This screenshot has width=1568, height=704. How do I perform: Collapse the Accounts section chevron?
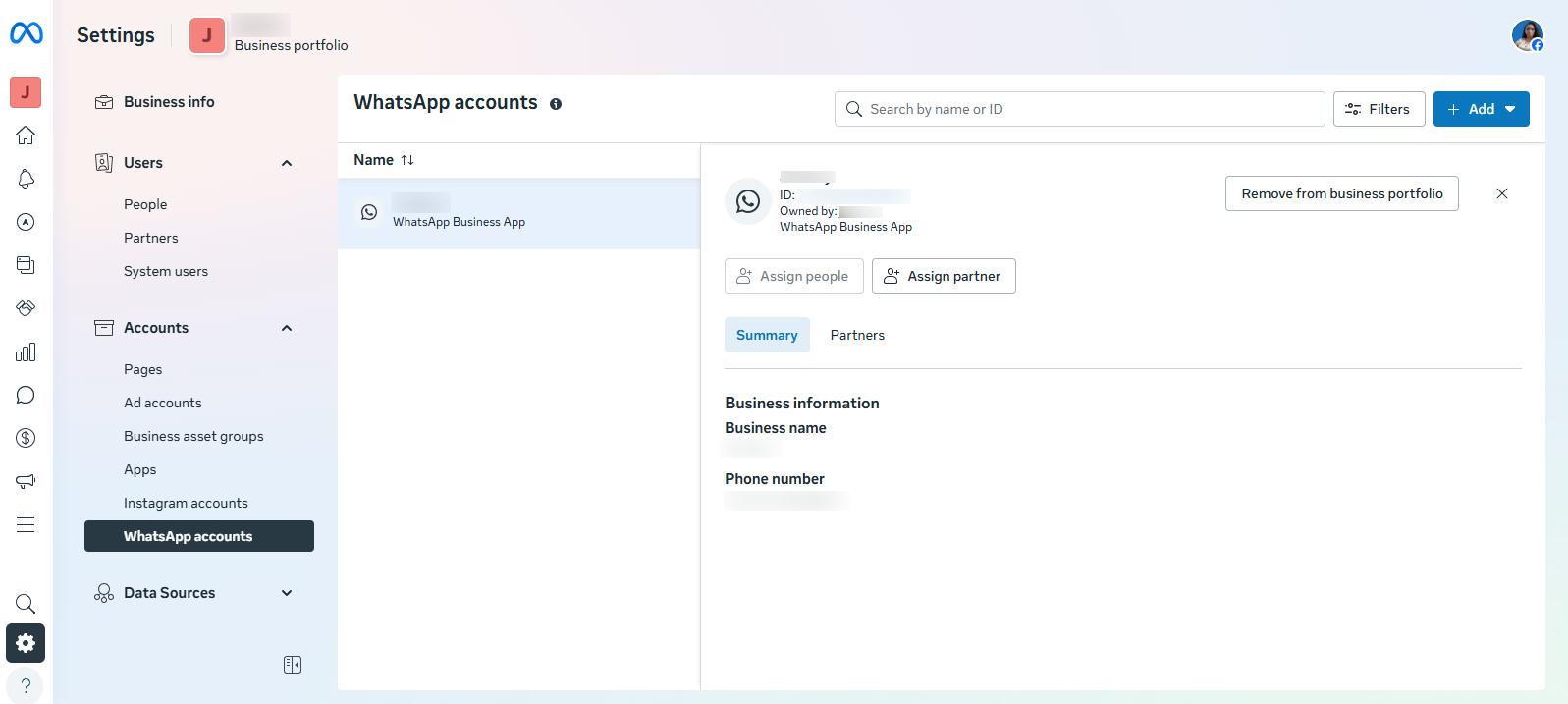tap(287, 328)
